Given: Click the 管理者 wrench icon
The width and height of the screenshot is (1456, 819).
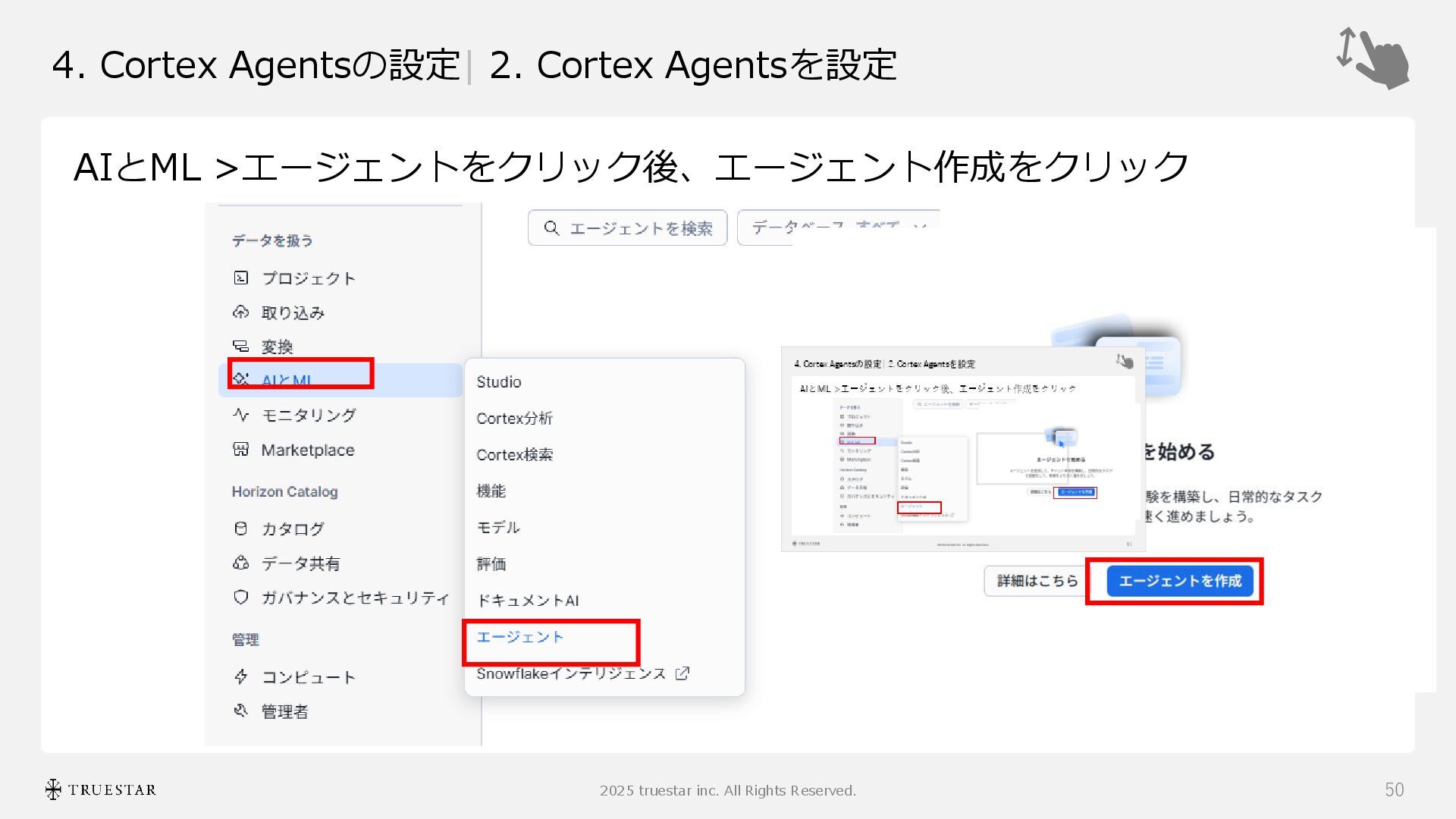Looking at the screenshot, I should point(241,711).
